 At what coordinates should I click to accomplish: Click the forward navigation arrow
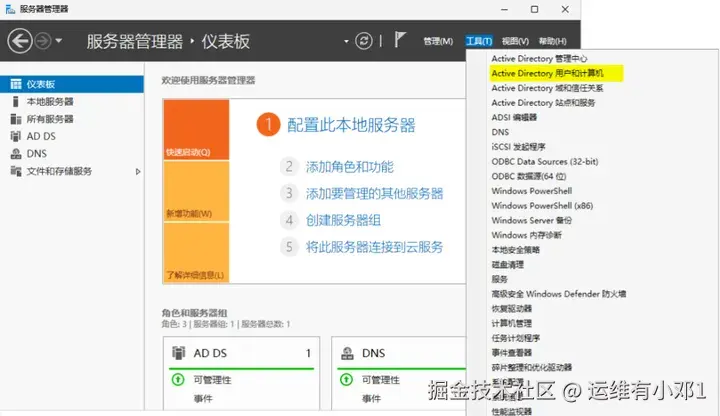coord(43,41)
